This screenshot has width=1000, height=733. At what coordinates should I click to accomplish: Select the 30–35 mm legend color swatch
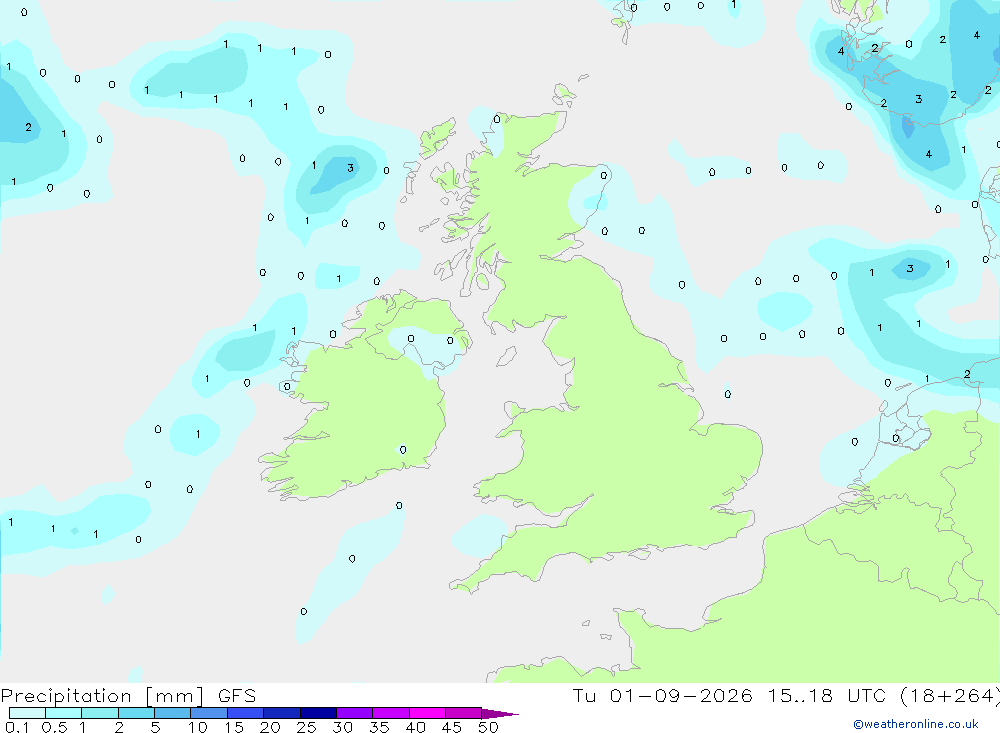coord(355,713)
